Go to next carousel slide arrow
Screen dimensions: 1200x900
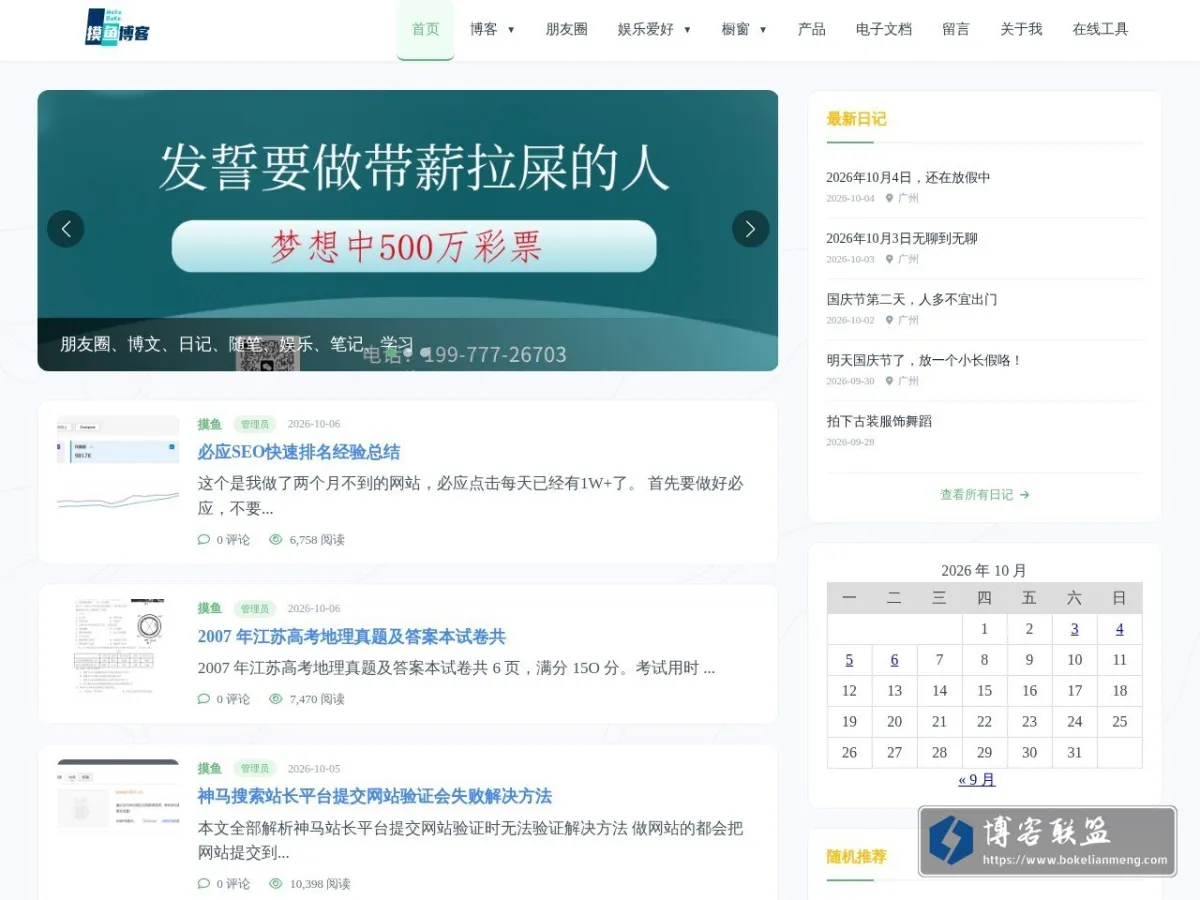[x=751, y=229]
